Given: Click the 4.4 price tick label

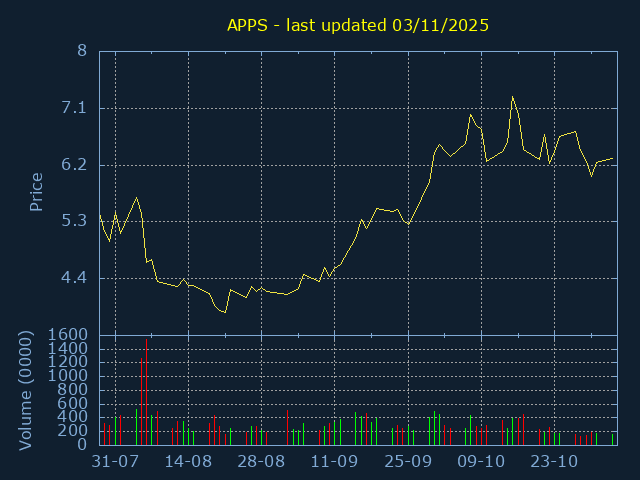Looking at the screenshot, I should click(x=75, y=277).
